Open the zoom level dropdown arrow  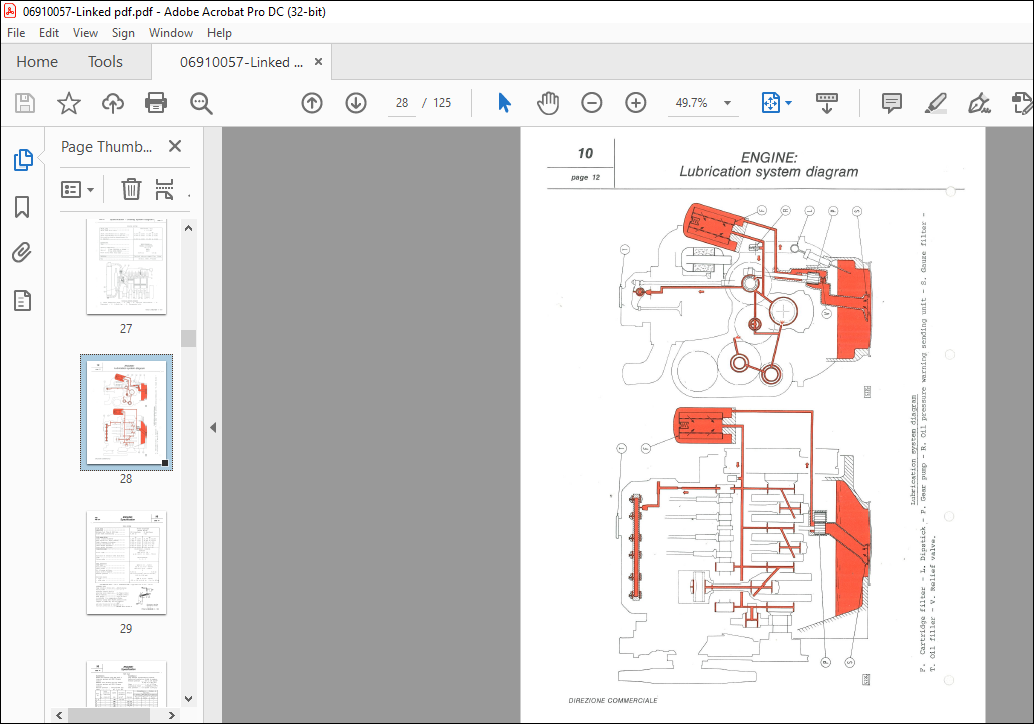point(727,103)
